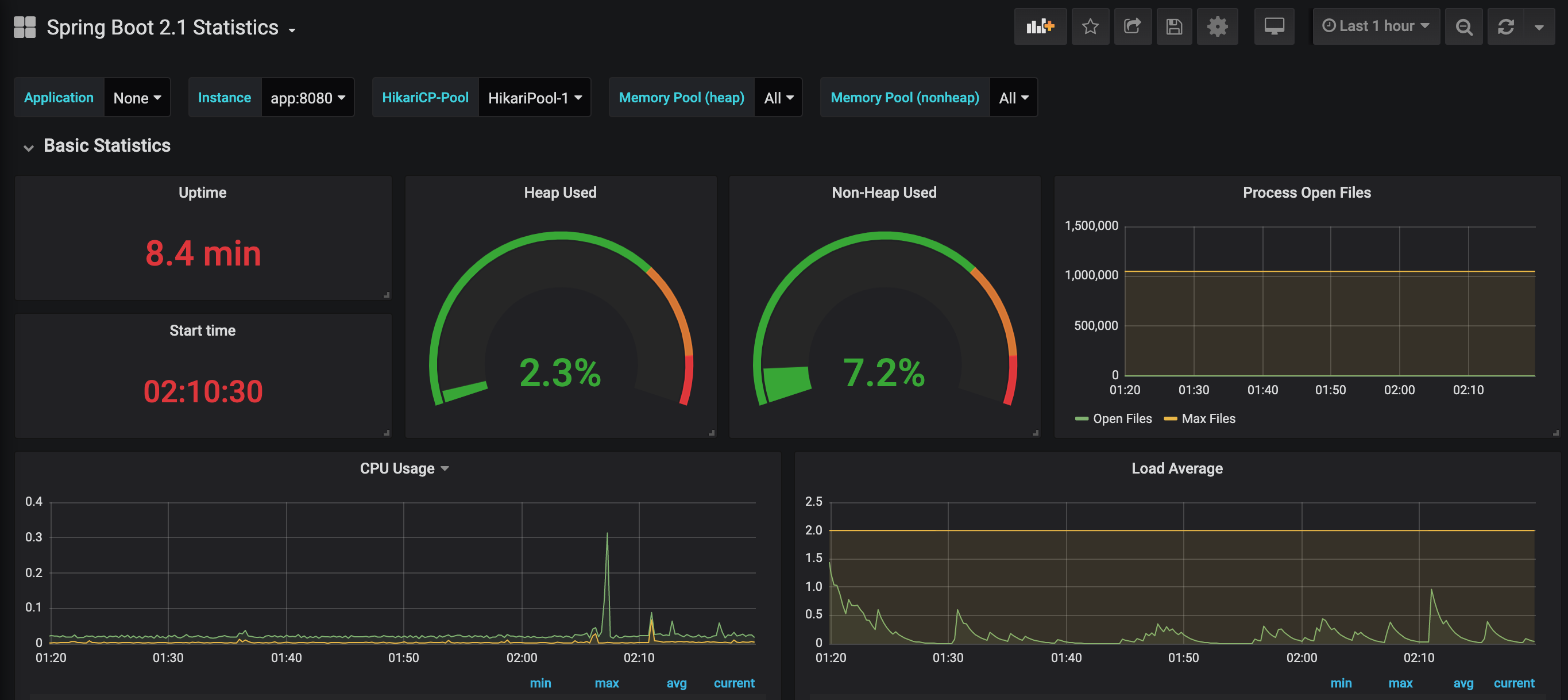Open the Memory Pool (heap) All dropdown
The image size is (1568, 700).
[778, 98]
